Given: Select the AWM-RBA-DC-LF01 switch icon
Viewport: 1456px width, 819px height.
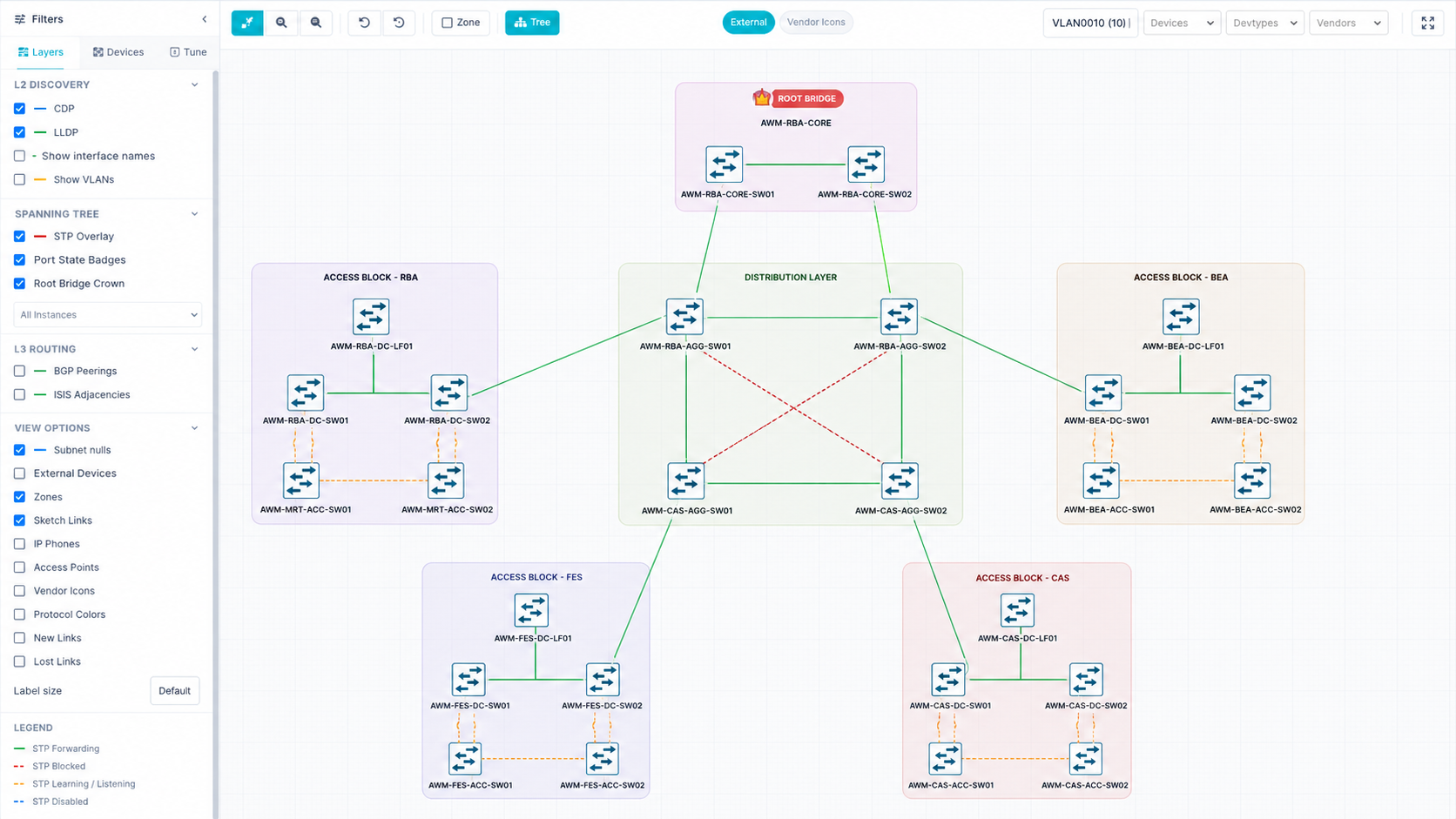Looking at the screenshot, I should pyautogui.click(x=371, y=317).
